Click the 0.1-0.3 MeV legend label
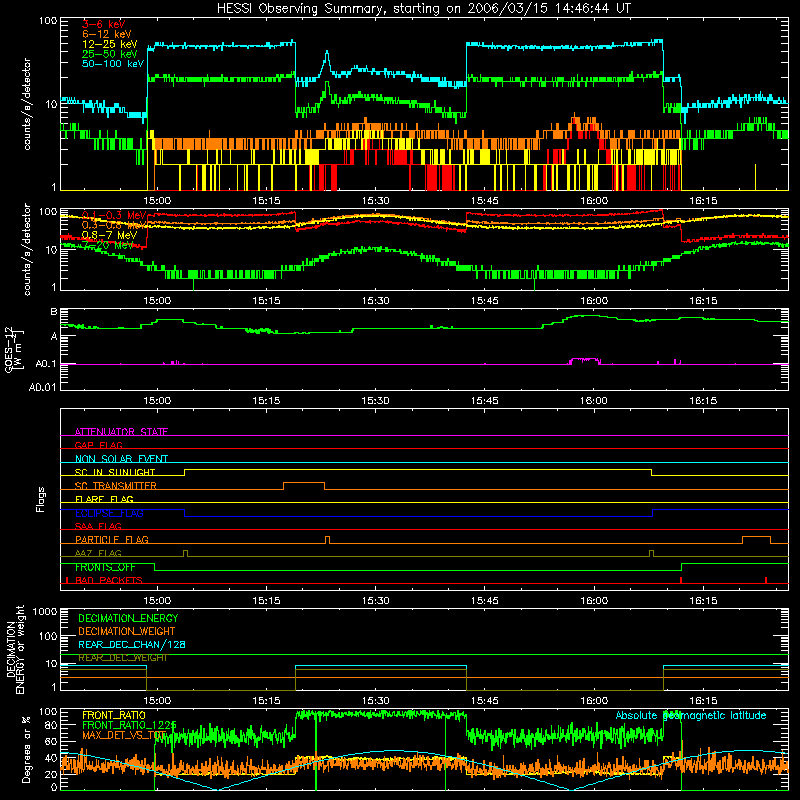800x800 pixels. coord(114,215)
